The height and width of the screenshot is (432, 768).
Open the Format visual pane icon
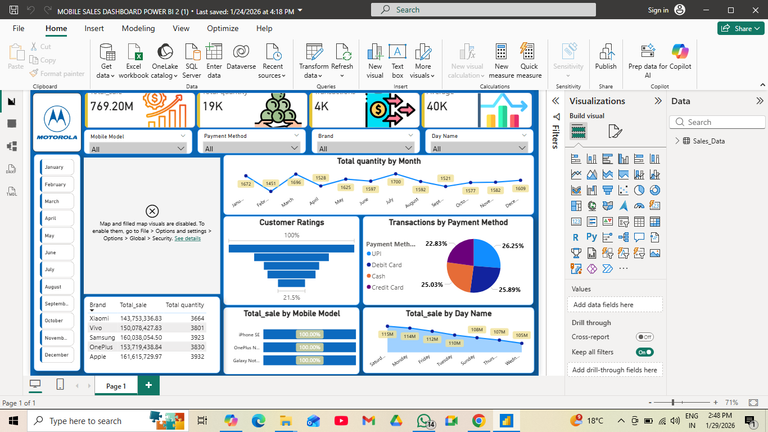[x=614, y=131]
